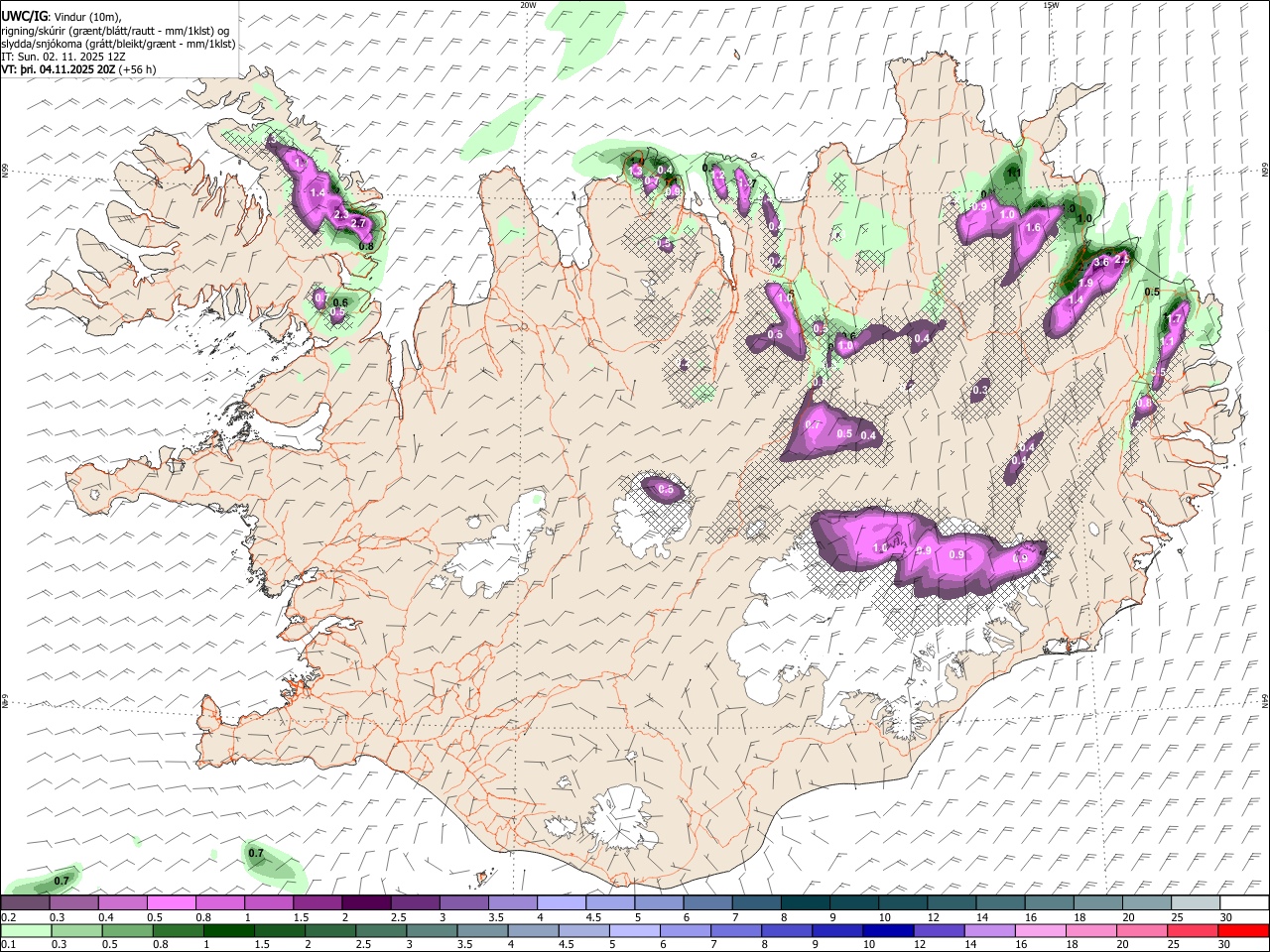Select the lower legend light blue swatch labeled 5
Image resolution: width=1270 pixels, height=952 pixels.
coord(634,930)
